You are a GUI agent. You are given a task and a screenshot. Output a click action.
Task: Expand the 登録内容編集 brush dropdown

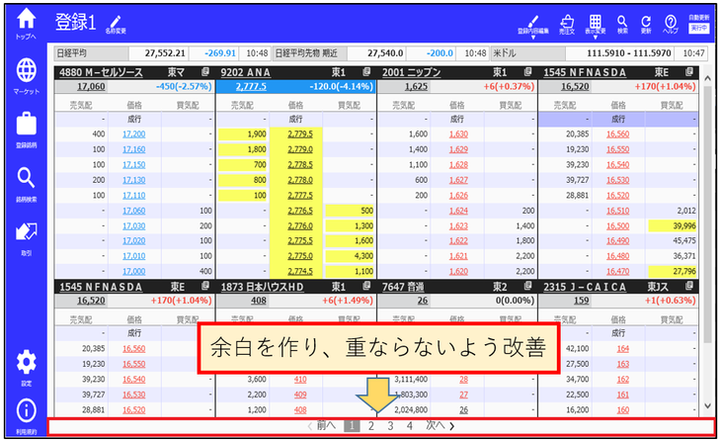tap(533, 26)
